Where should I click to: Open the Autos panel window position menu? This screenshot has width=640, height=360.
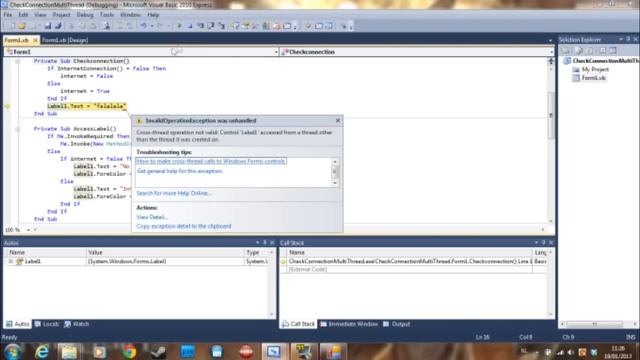[x=257, y=242]
